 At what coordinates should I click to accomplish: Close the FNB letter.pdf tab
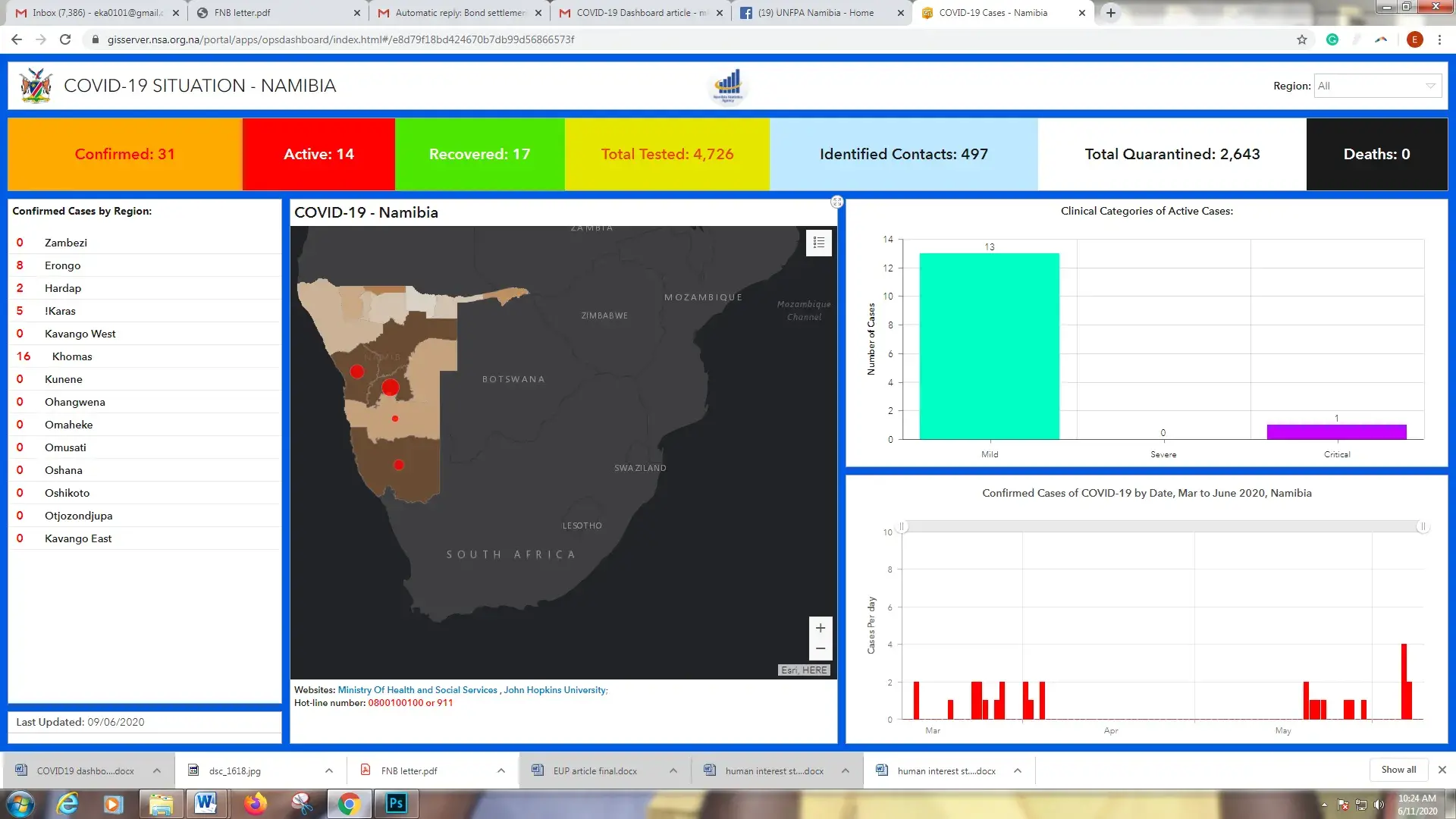pos(357,13)
